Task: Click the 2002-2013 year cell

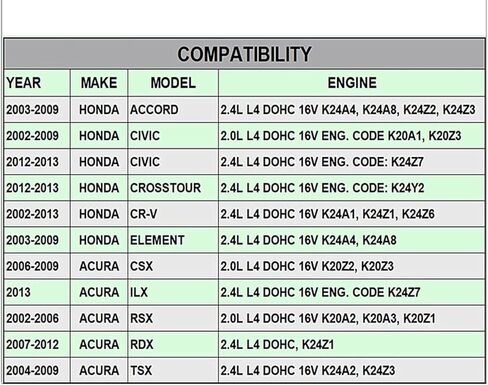Action: click(37, 214)
